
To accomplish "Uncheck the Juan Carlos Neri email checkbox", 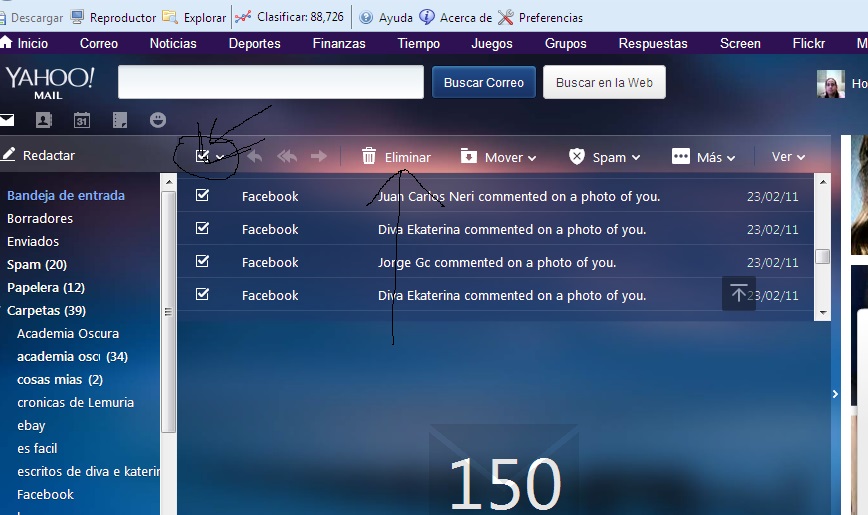I will (202, 195).
